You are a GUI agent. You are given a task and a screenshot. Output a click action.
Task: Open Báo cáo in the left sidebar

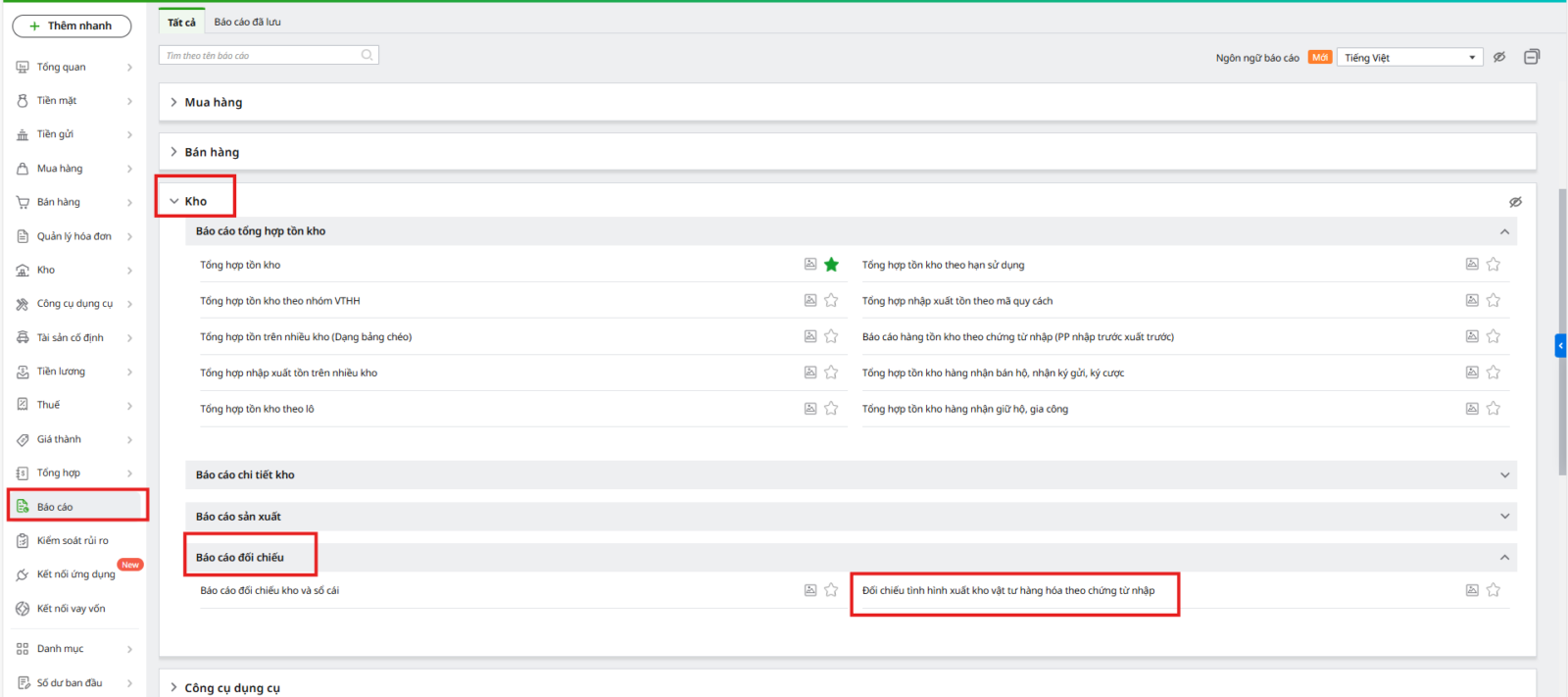(x=55, y=507)
